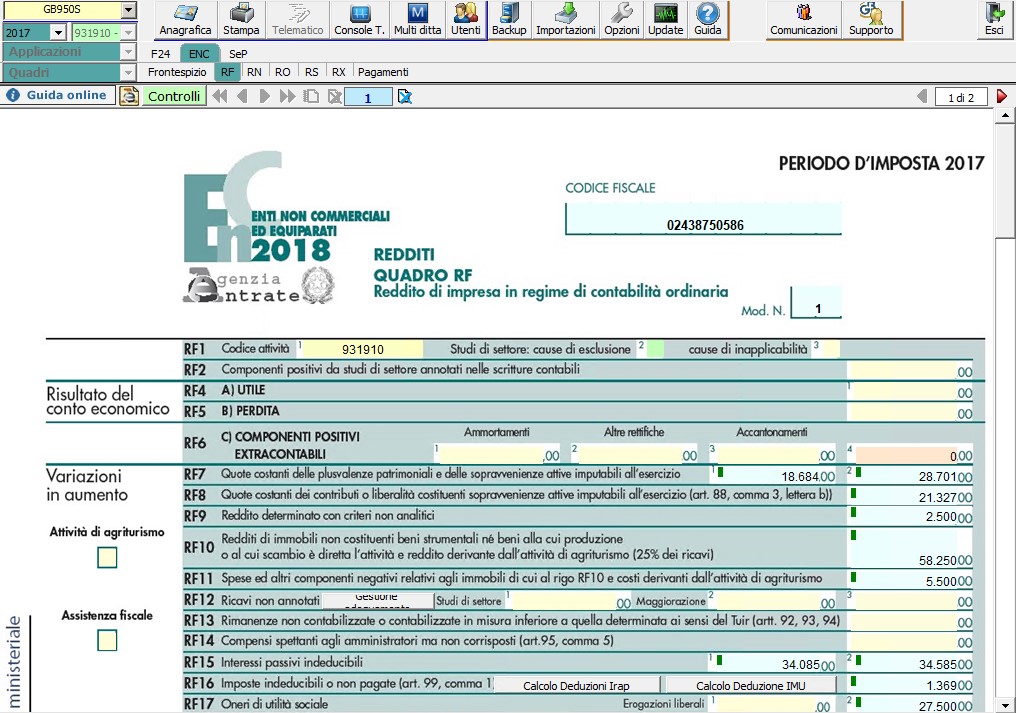The image size is (1016, 713).
Task: Open Utenti user management
Action: pyautogui.click(x=466, y=20)
